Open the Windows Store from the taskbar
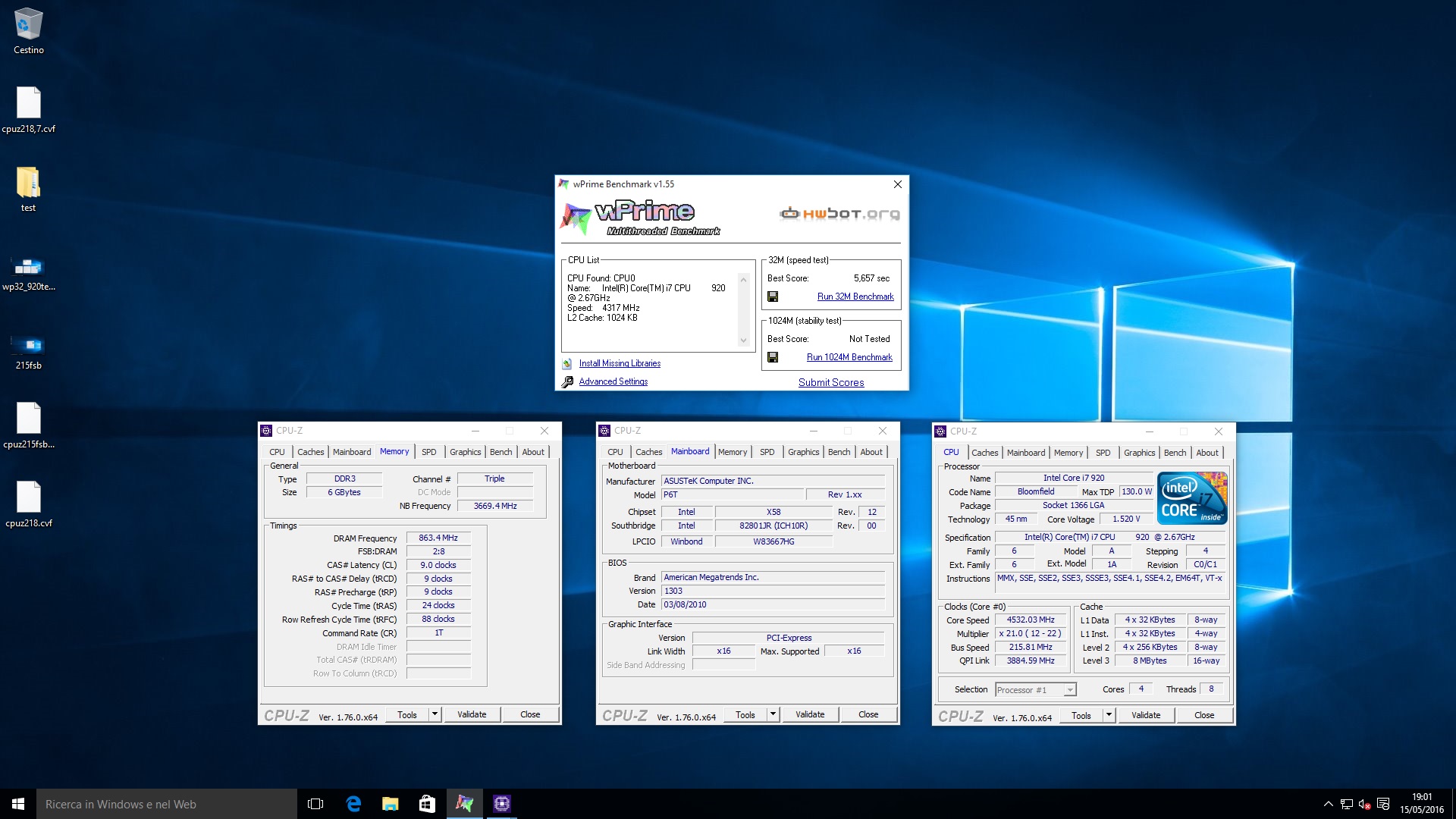1456x819 pixels. pyautogui.click(x=427, y=804)
